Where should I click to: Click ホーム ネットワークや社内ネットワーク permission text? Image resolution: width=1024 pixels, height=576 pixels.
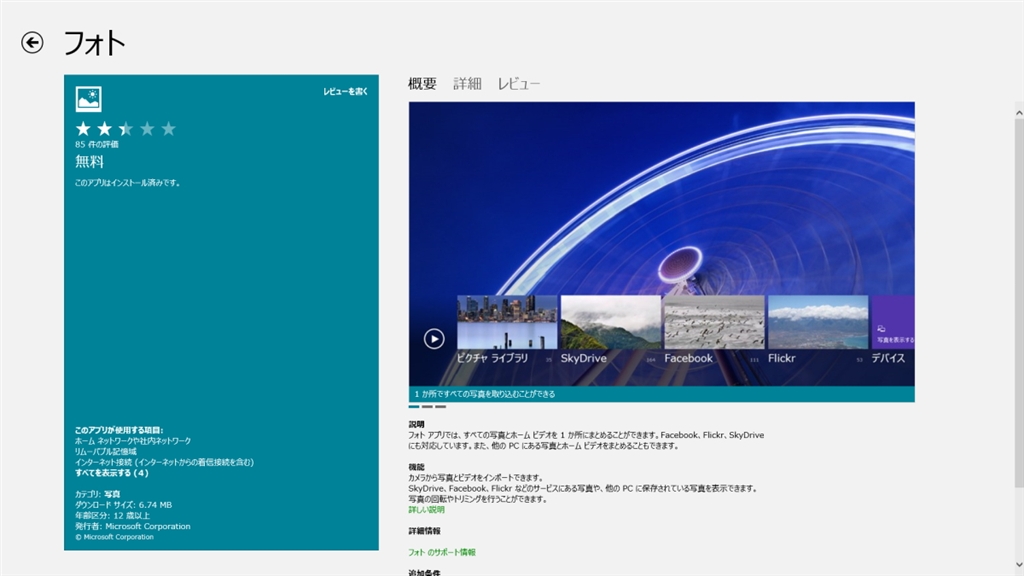tap(133, 441)
